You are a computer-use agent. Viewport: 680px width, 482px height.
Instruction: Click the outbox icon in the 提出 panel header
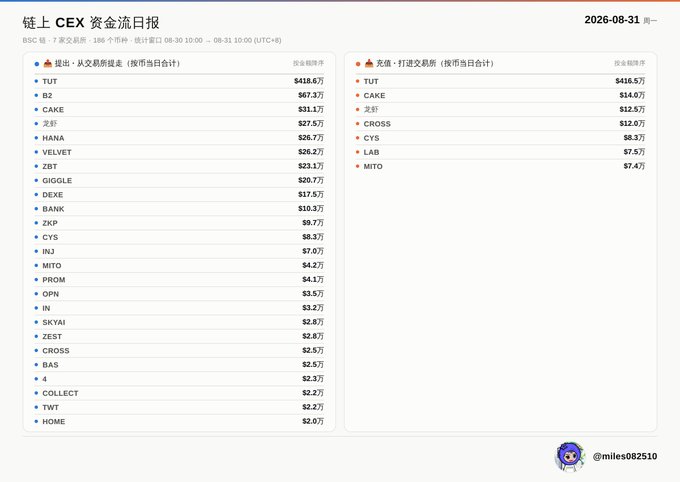click(48, 63)
